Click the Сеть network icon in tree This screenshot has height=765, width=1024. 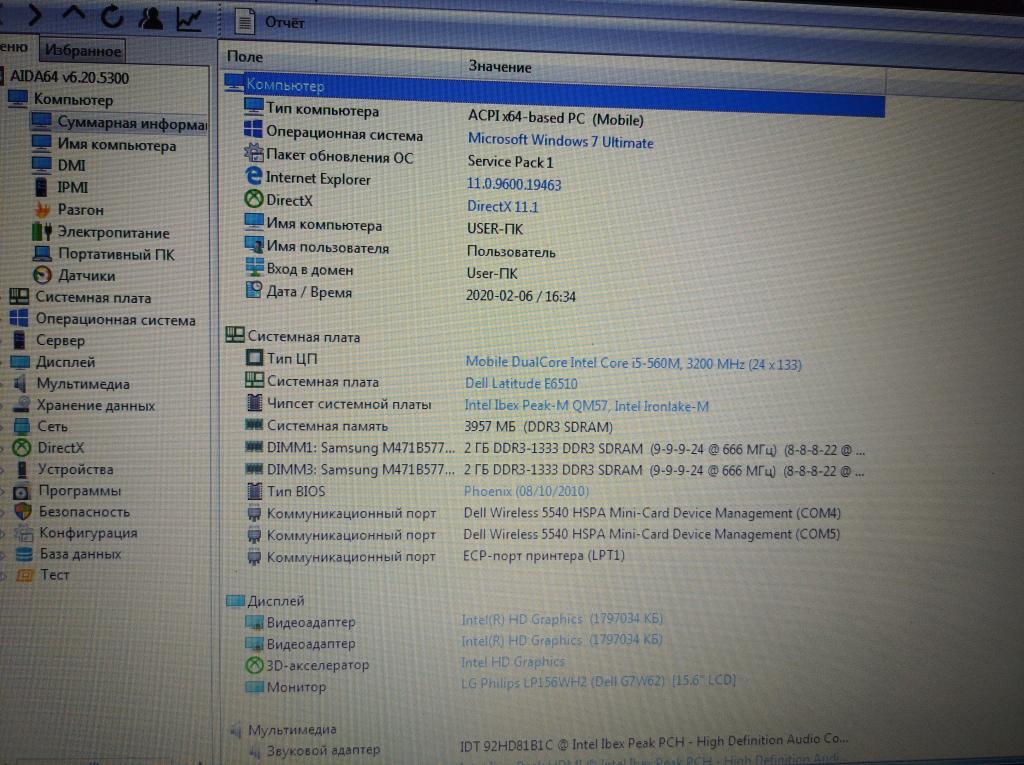coord(22,426)
